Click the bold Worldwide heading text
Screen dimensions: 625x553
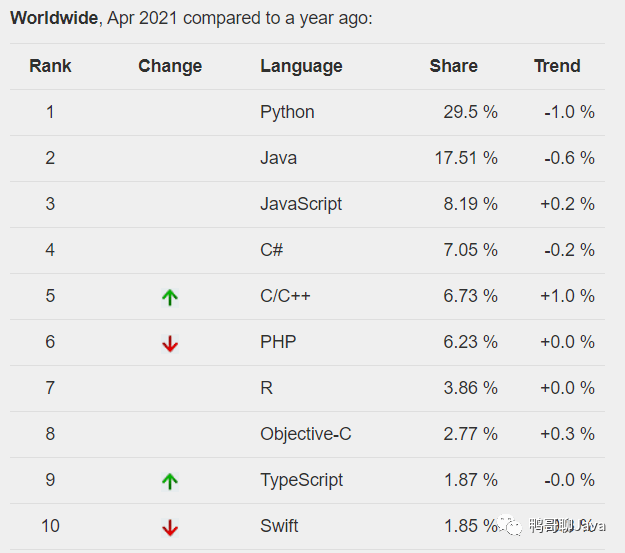tap(52, 18)
